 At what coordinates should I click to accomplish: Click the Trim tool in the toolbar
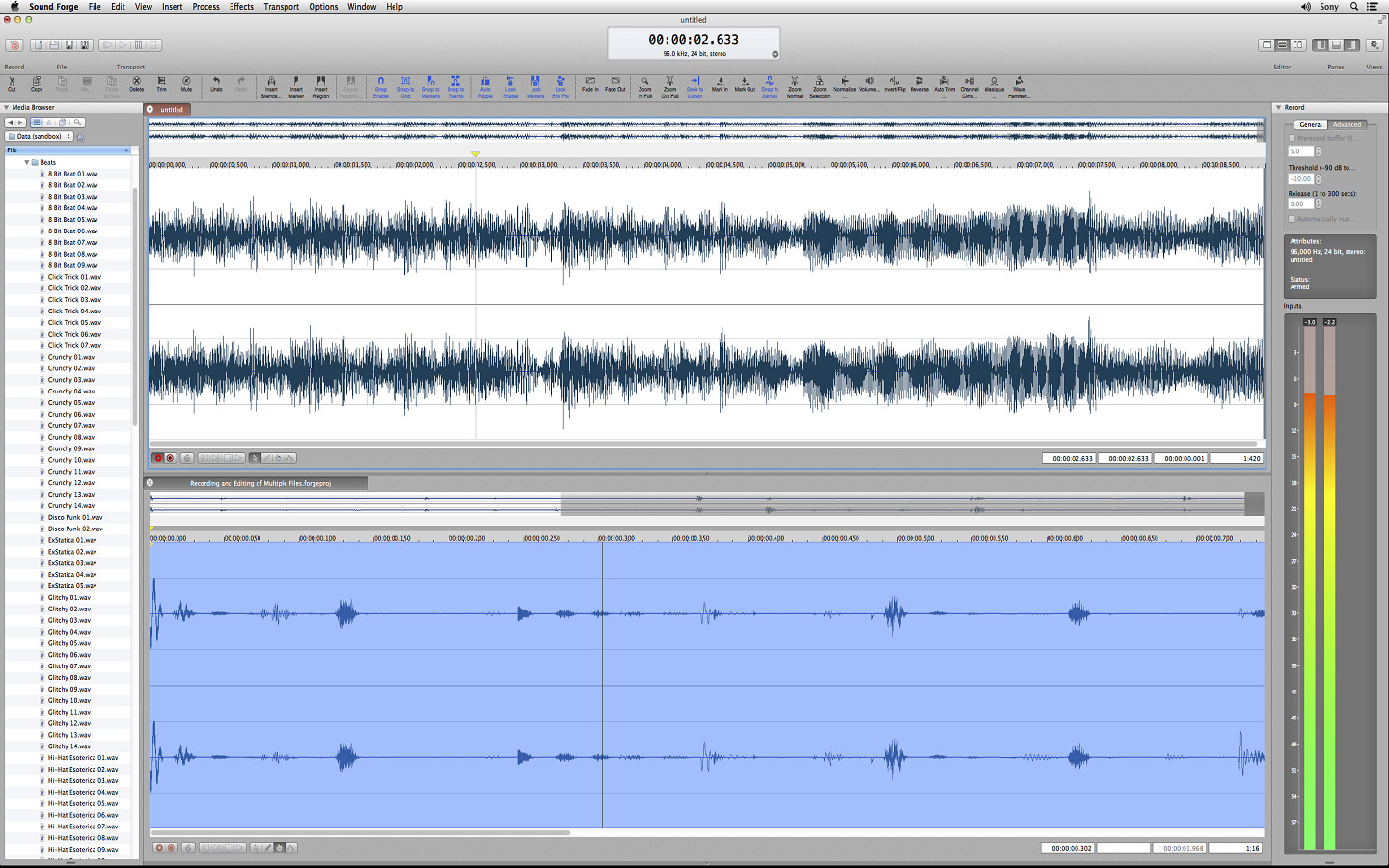[161, 84]
